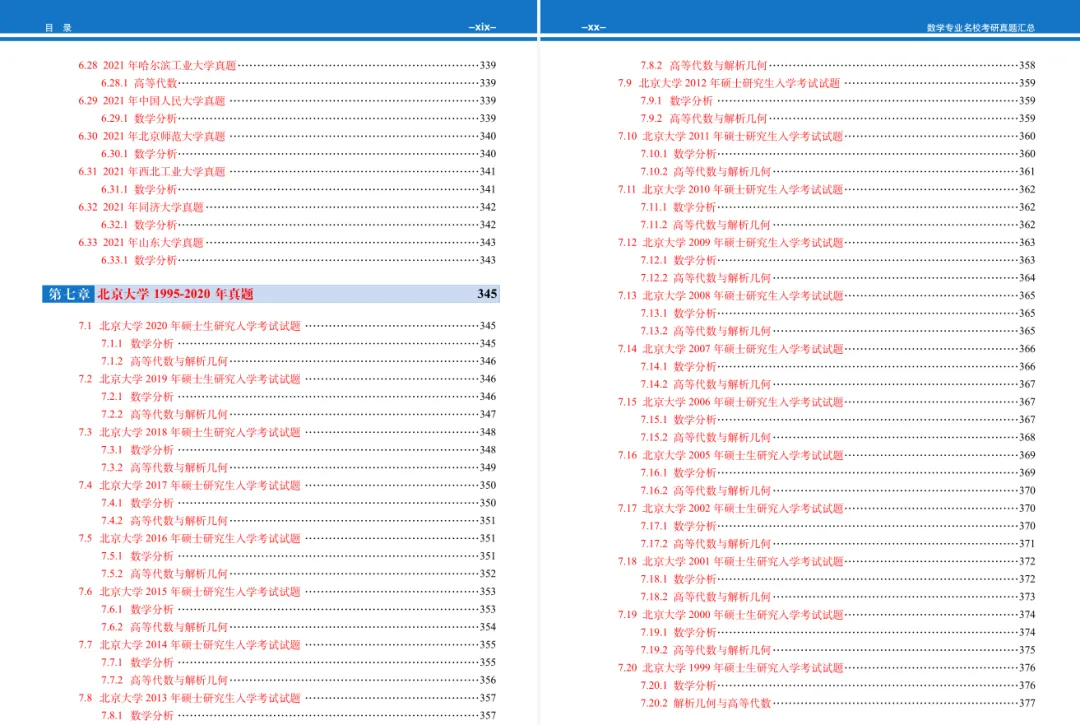This screenshot has height=725, width=1080.
Task: Select the header title 数学专业名校考研真题汇总
Action: click(980, 28)
